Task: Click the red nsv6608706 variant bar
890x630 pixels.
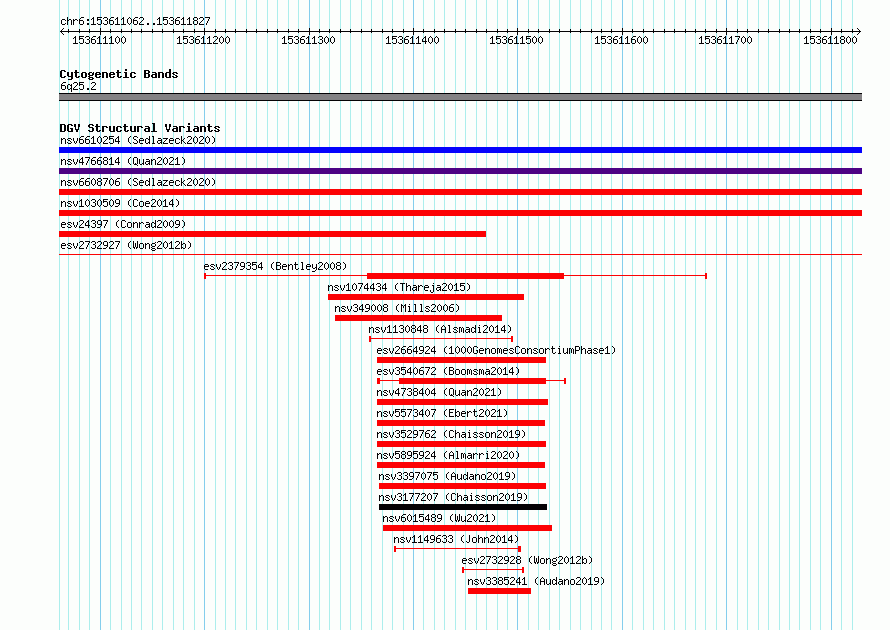Action: (460, 192)
